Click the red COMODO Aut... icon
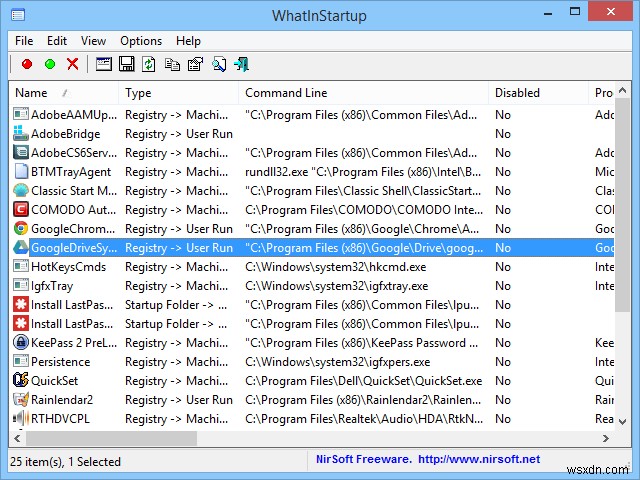The image size is (640, 480). point(20,209)
